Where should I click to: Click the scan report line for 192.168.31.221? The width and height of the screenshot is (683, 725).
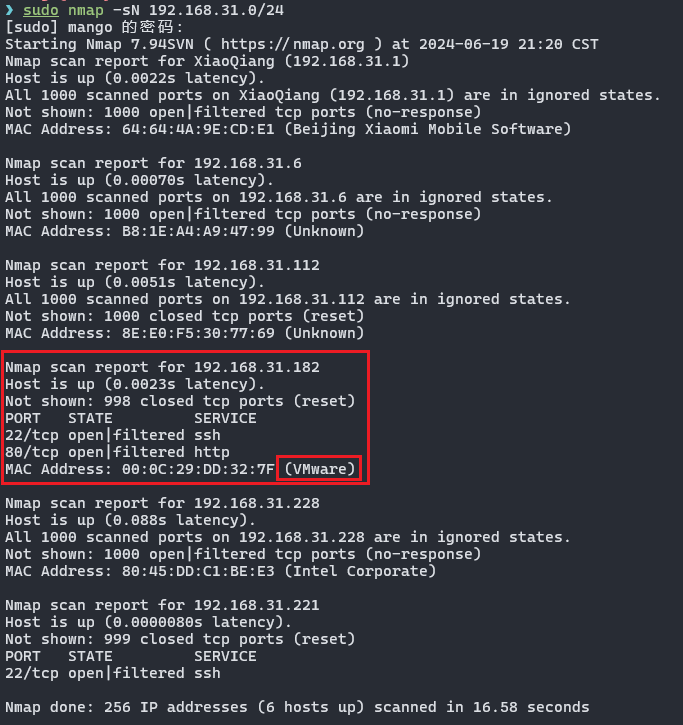pyautogui.click(x=162, y=605)
